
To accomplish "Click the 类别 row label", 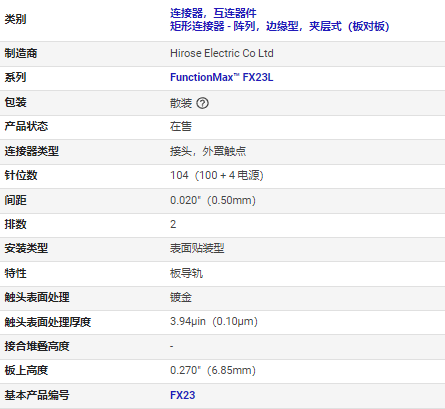I will point(15,19).
